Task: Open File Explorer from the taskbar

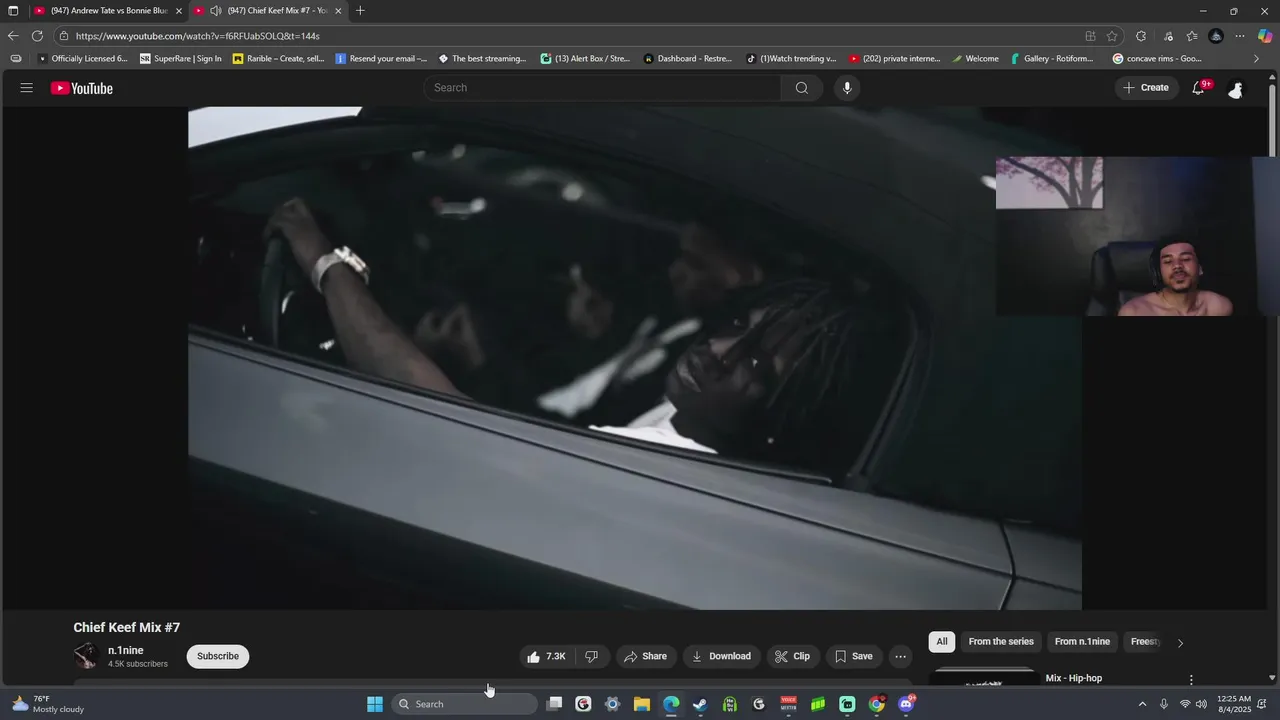Action: (641, 704)
